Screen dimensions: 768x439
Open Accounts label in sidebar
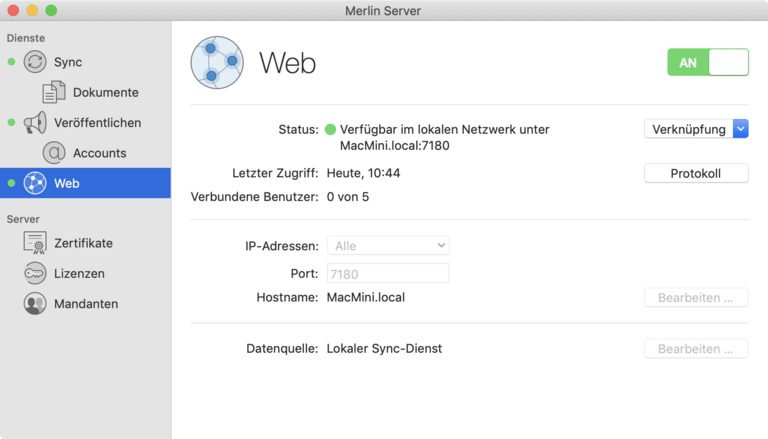(x=100, y=153)
